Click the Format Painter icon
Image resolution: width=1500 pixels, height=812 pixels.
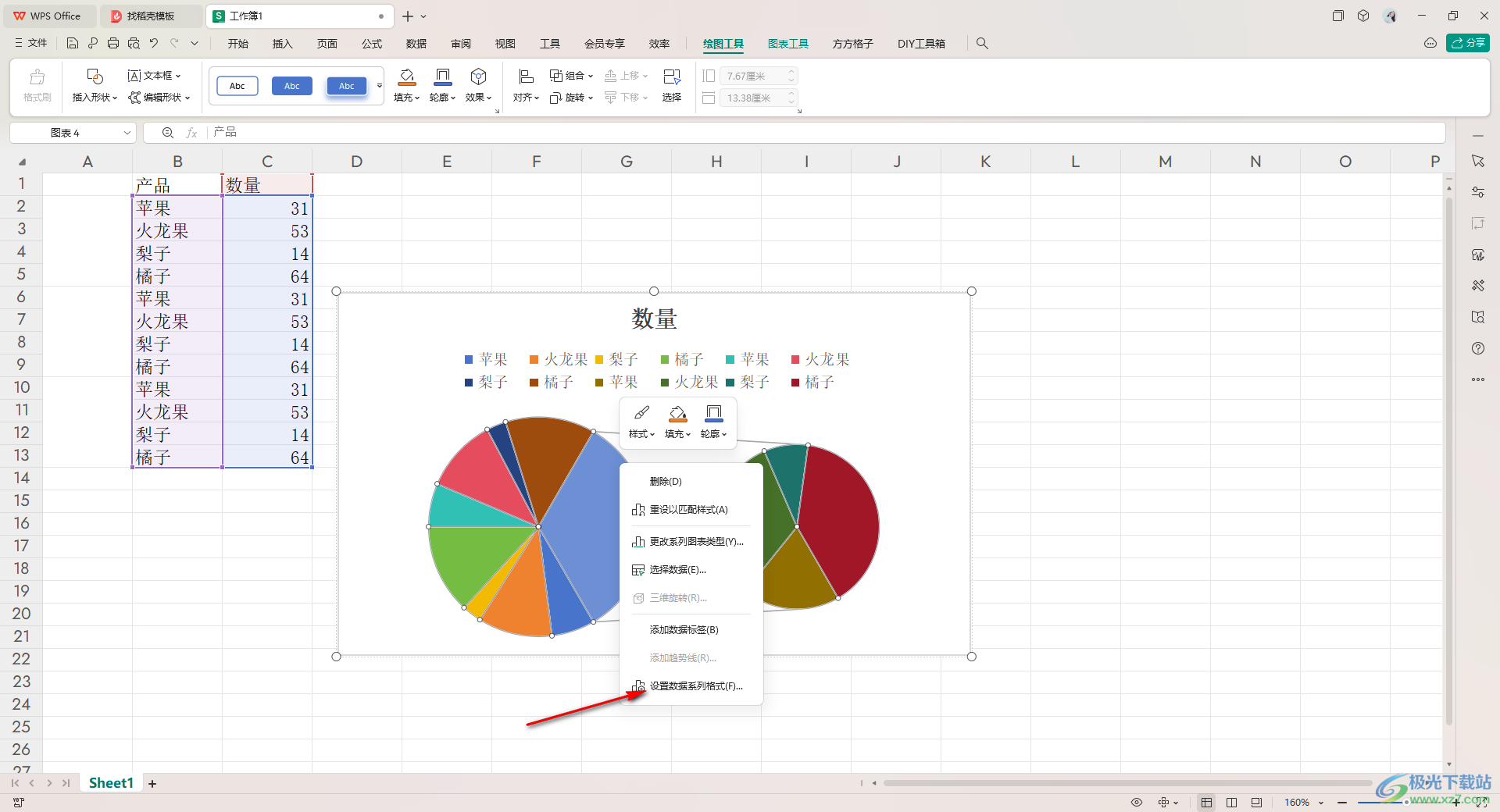point(37,77)
